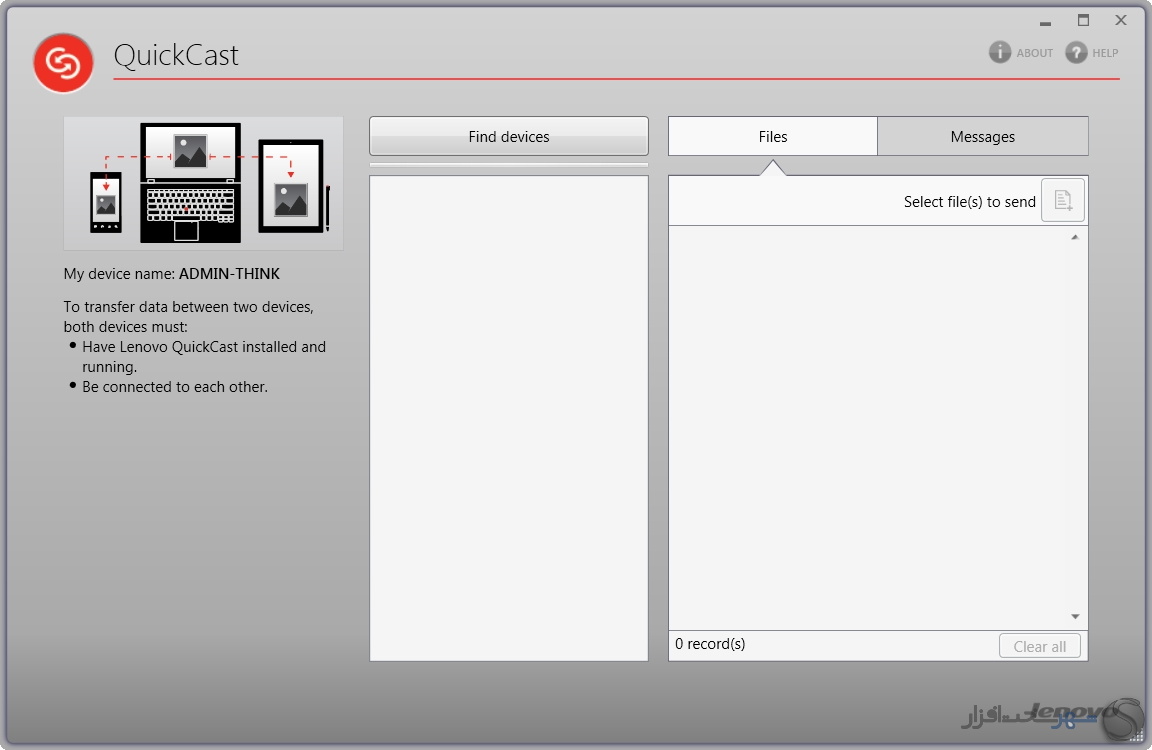
Task: Click the Clear all button
Action: coord(1040,646)
